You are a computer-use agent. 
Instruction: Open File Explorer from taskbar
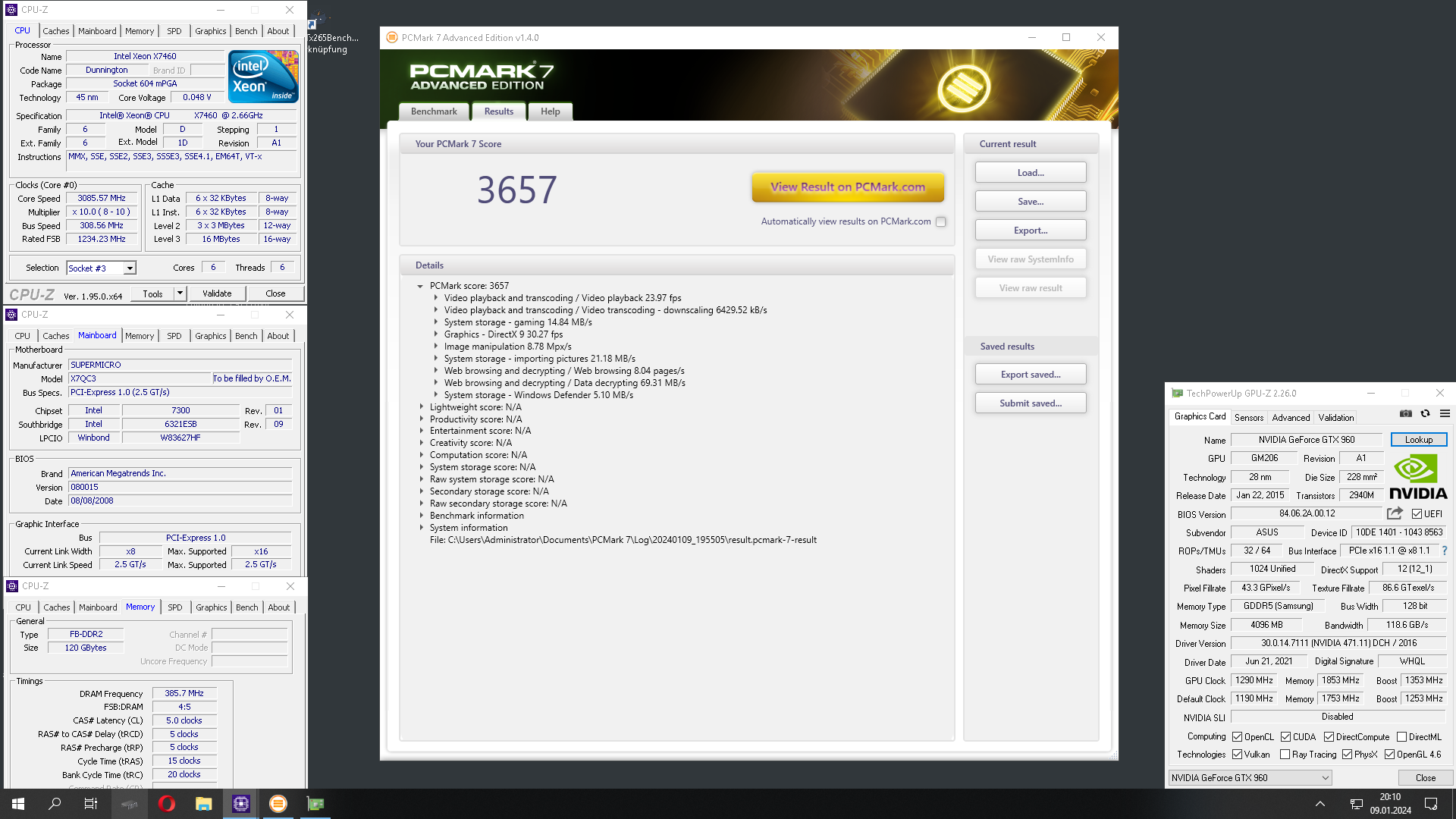(x=203, y=804)
